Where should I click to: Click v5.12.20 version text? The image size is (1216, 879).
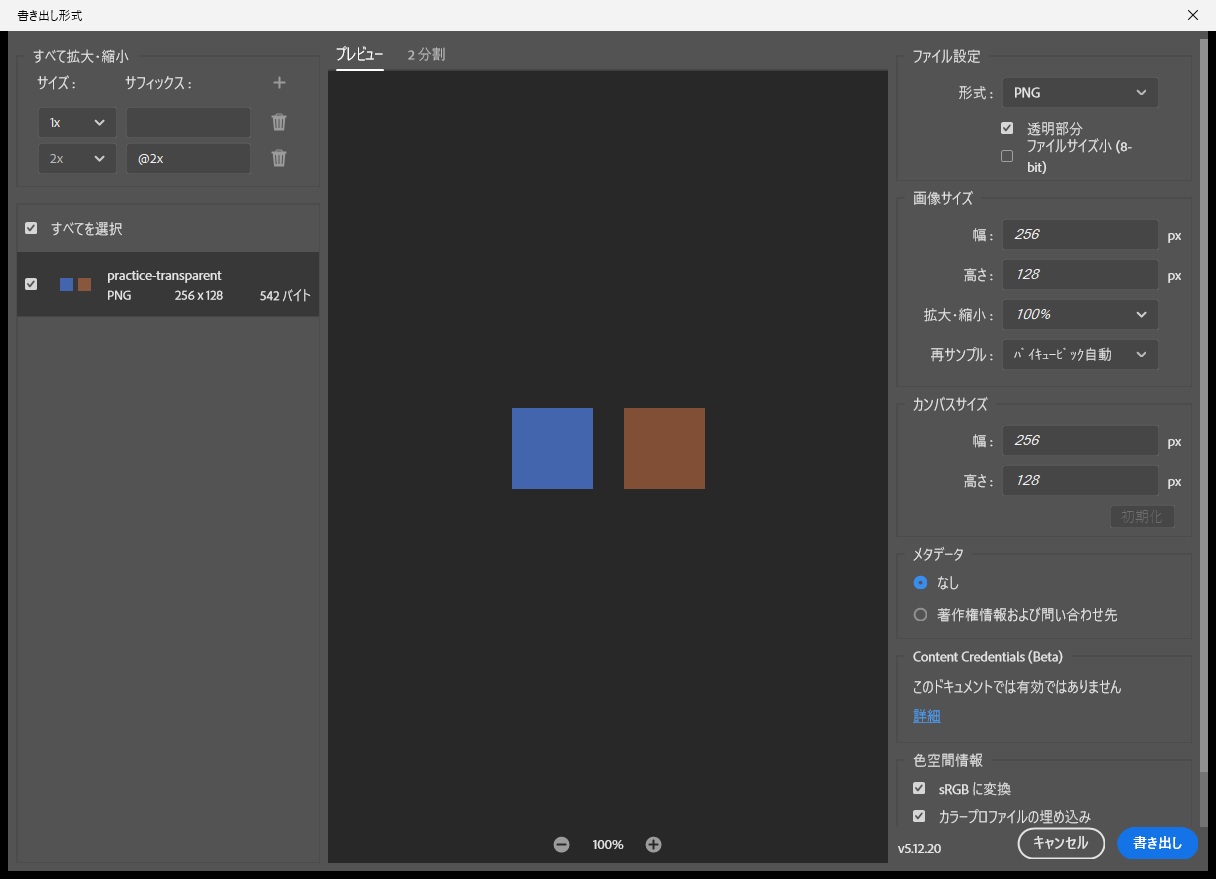point(919,848)
